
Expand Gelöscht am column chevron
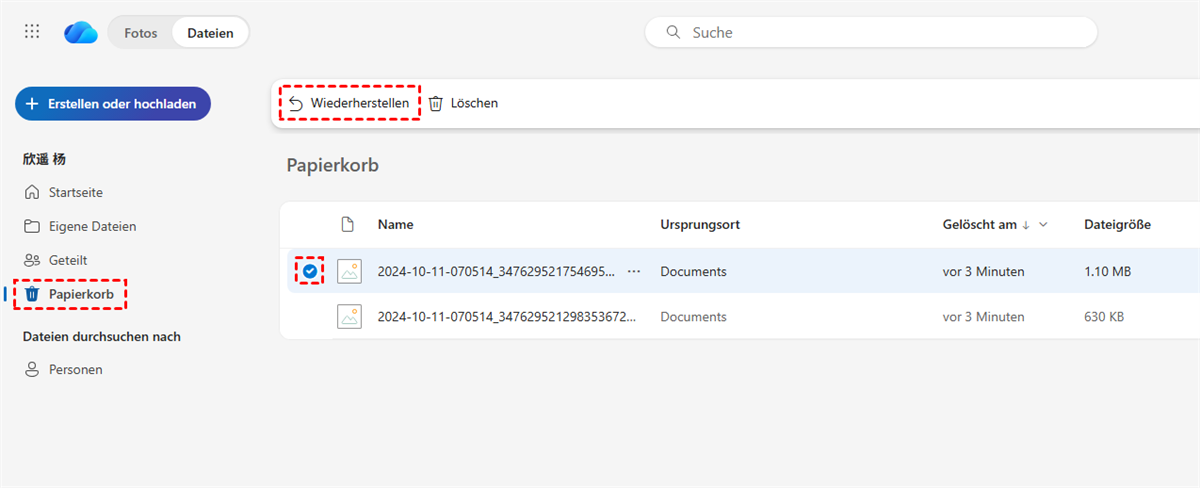click(x=1044, y=225)
